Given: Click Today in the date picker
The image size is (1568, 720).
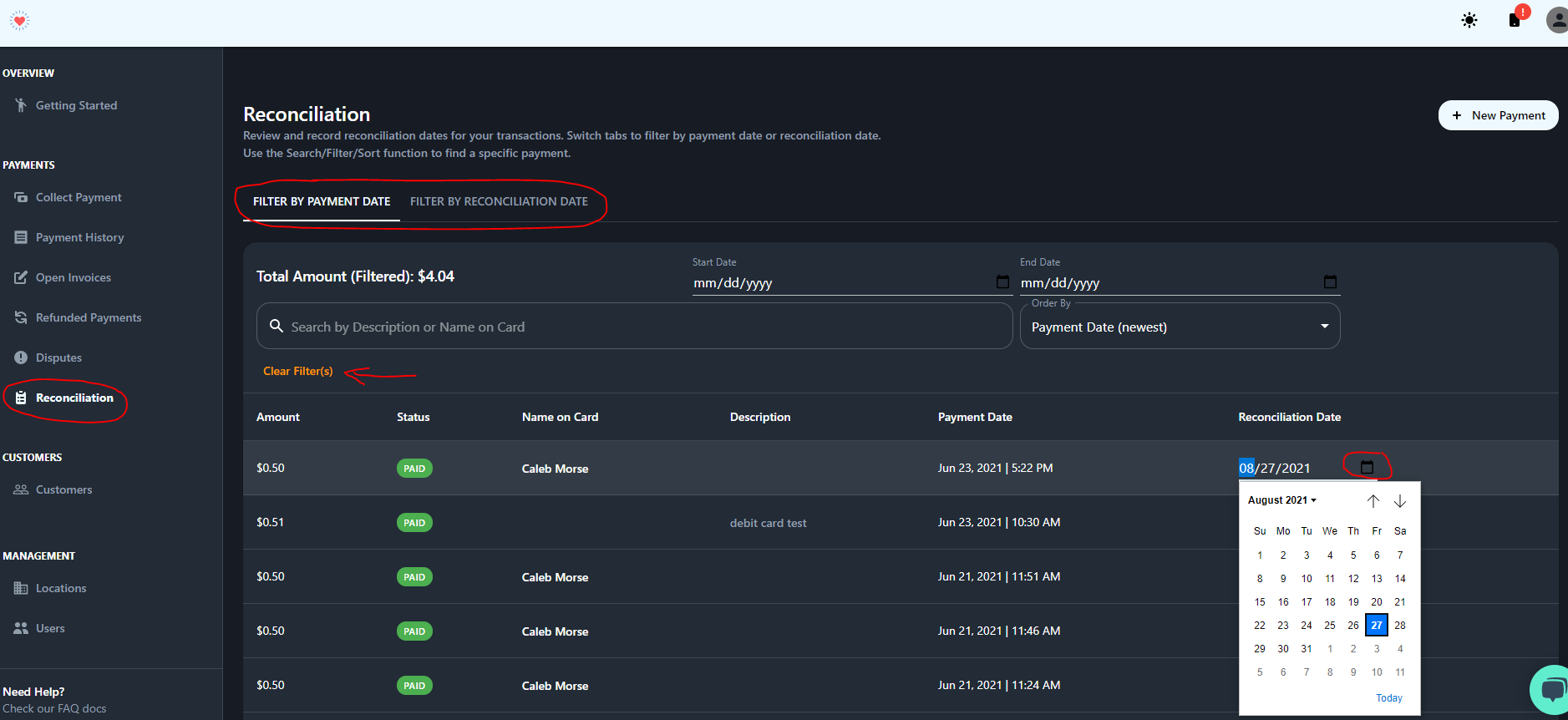Looking at the screenshot, I should pos(1388,698).
